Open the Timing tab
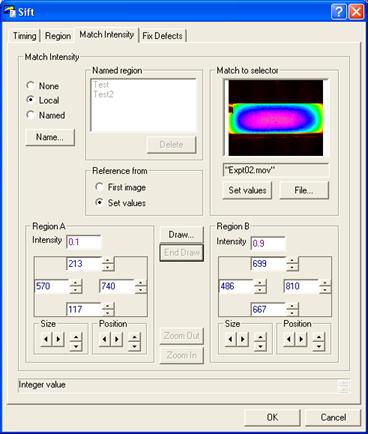This screenshot has width=368, height=434. click(x=24, y=36)
